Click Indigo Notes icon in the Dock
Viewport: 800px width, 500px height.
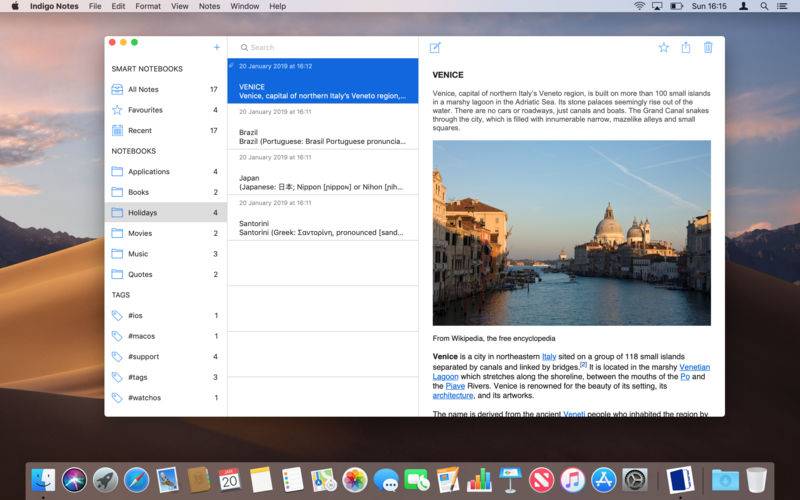[x=680, y=480]
